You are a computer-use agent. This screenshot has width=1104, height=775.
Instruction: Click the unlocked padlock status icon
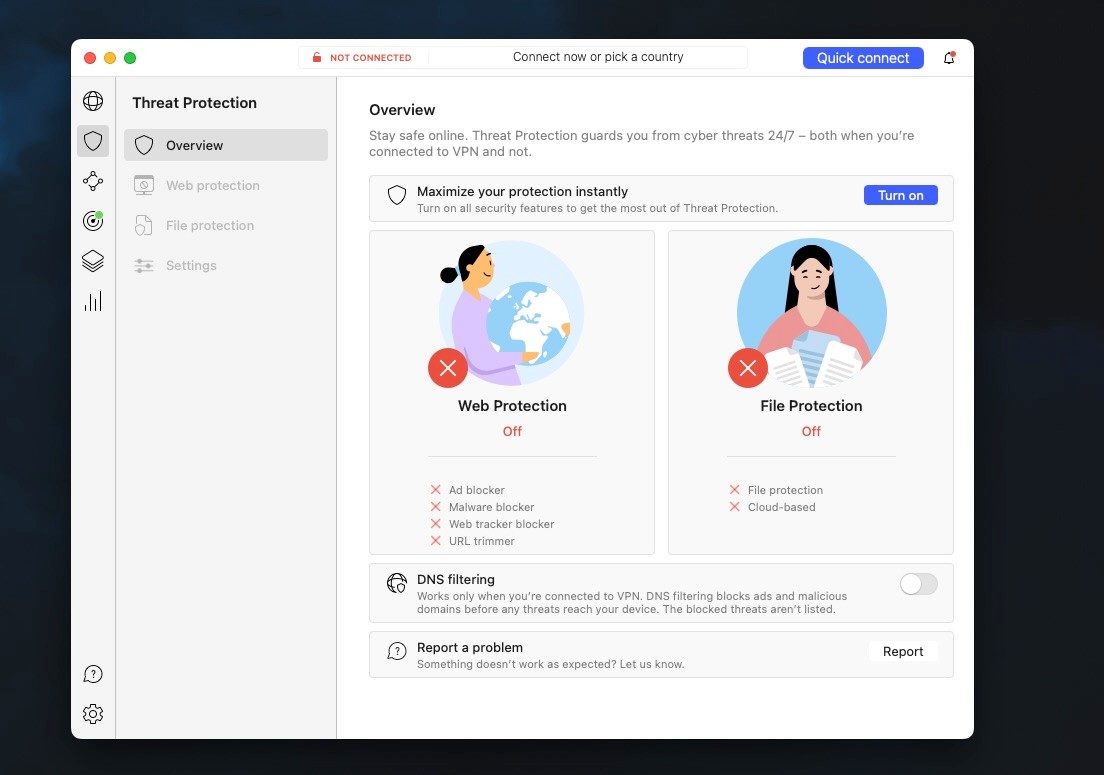tap(317, 57)
